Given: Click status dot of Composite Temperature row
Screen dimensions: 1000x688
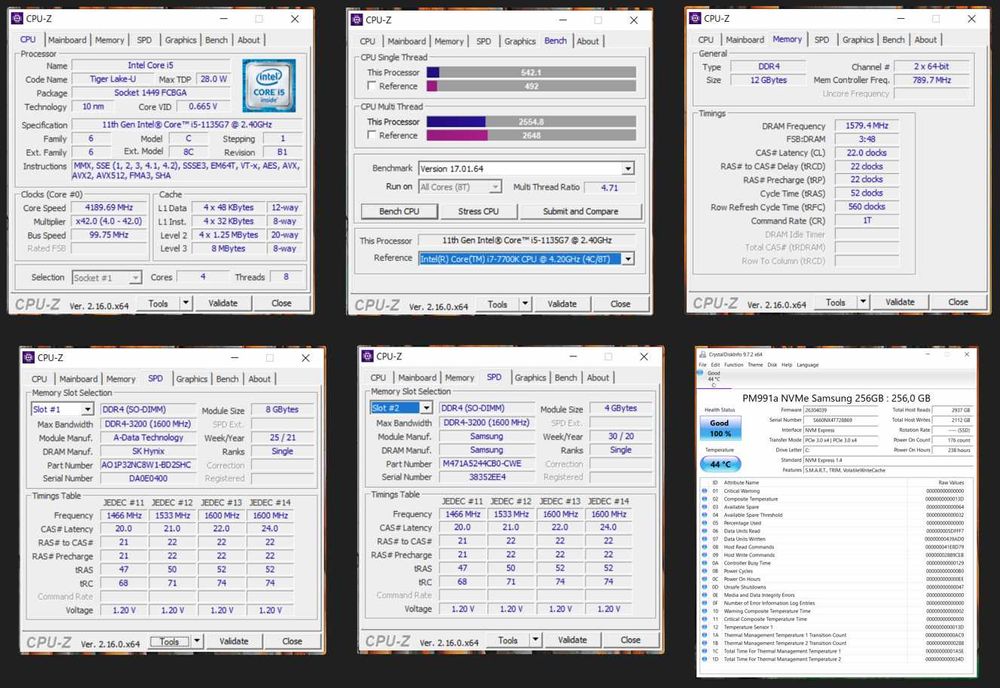Looking at the screenshot, I should tap(705, 499).
